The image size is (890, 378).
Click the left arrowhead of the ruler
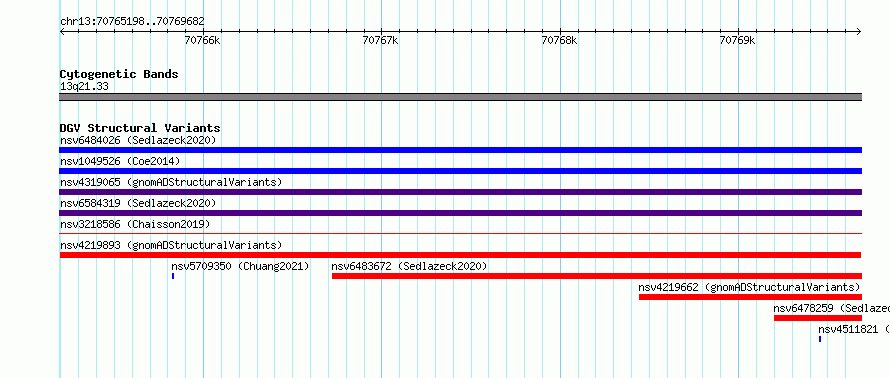(62, 31)
